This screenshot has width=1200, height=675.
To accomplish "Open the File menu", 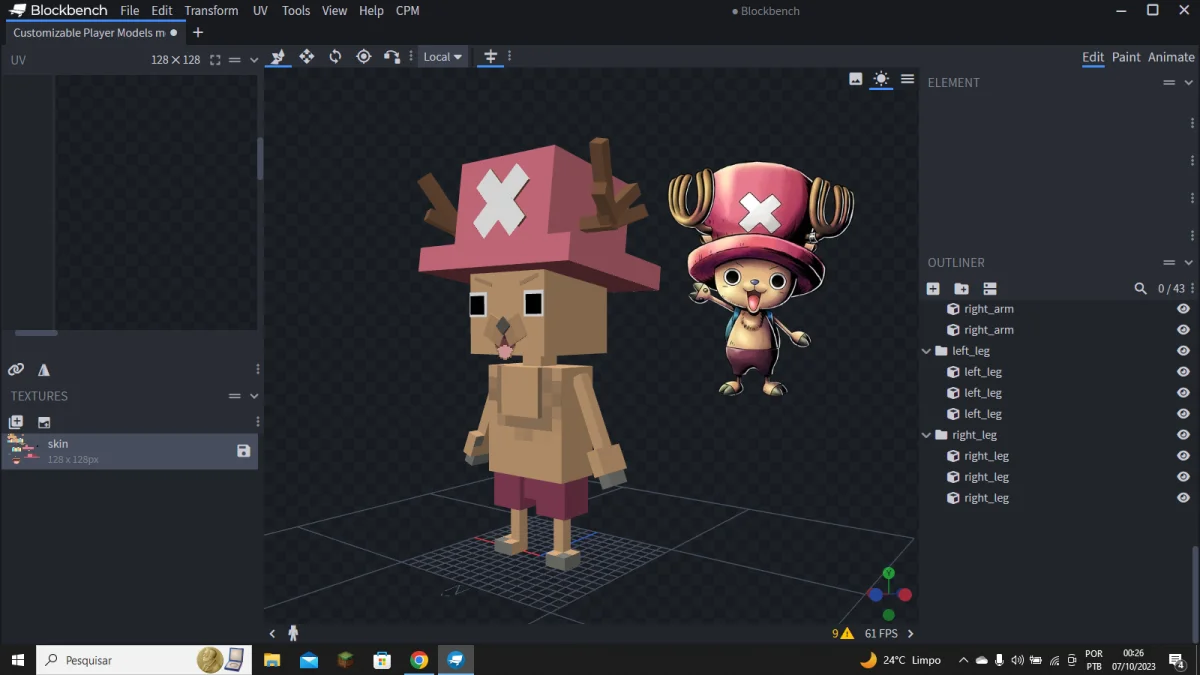I will (x=130, y=11).
